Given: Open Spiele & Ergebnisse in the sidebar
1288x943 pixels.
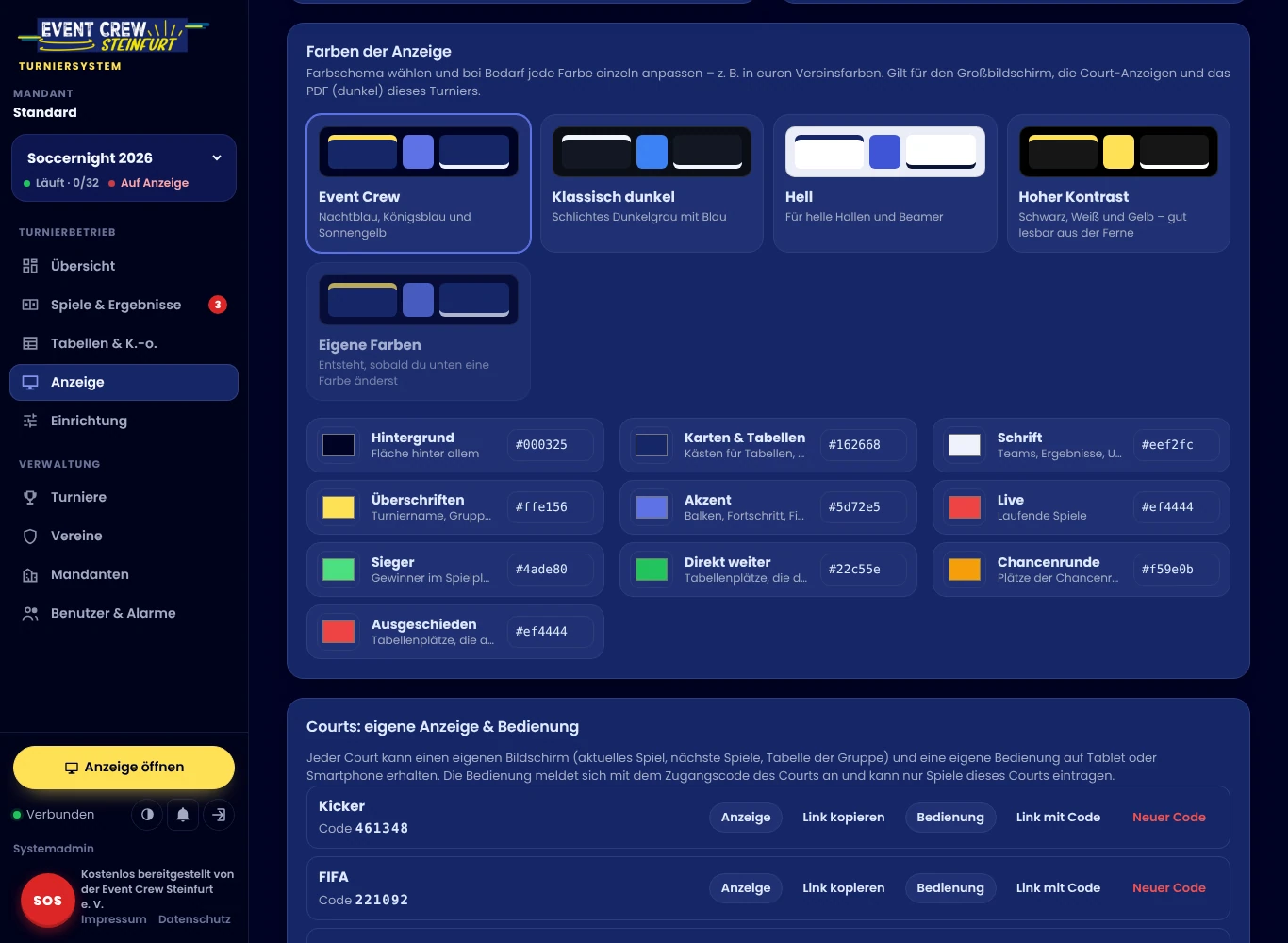Looking at the screenshot, I should (x=124, y=305).
